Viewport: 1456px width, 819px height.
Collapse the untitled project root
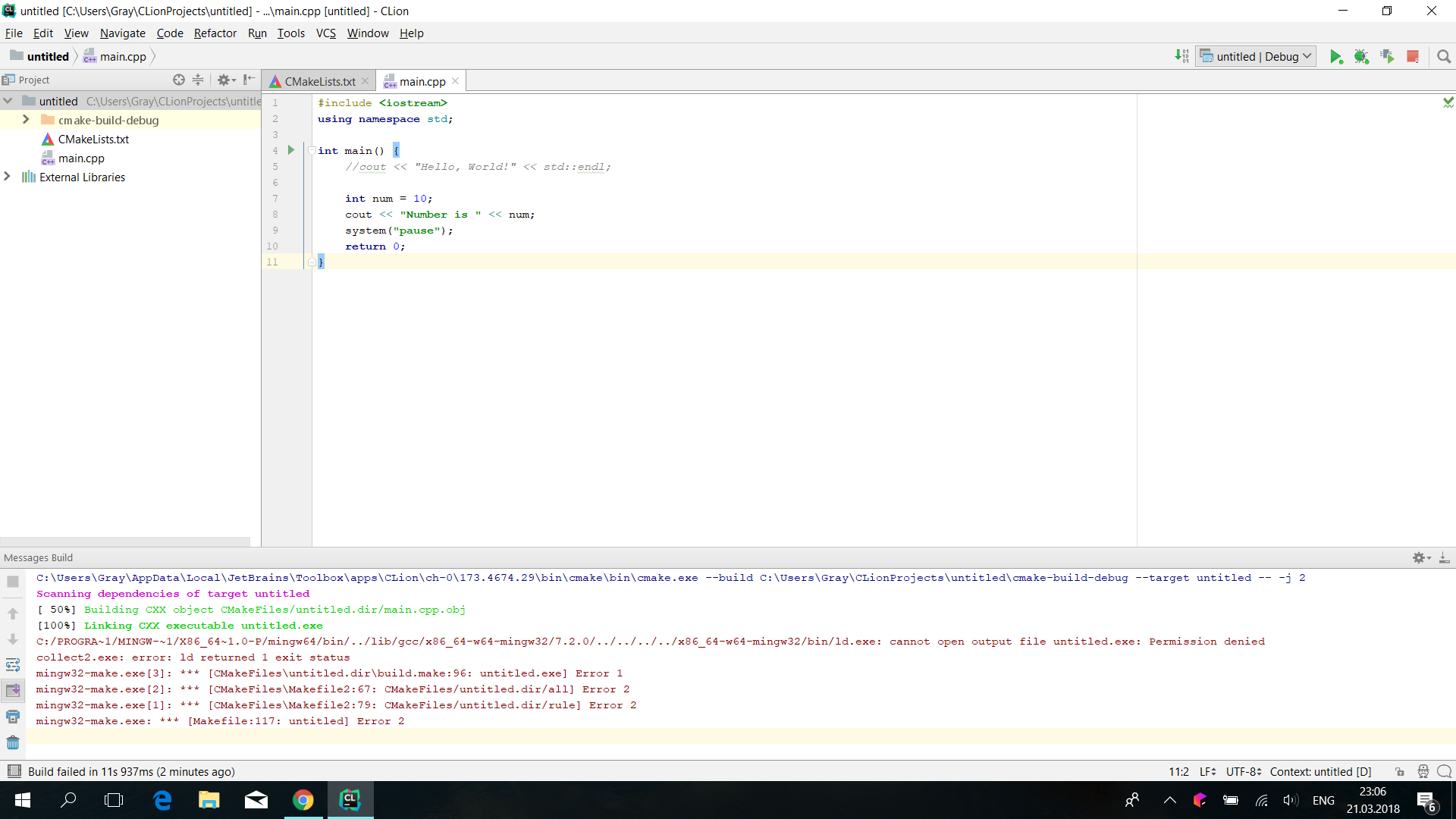[x=8, y=101]
